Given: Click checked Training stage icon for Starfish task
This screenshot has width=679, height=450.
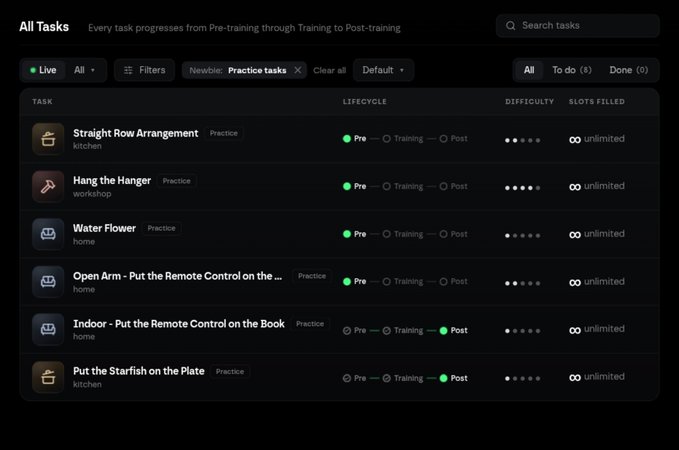Looking at the screenshot, I should point(386,378).
